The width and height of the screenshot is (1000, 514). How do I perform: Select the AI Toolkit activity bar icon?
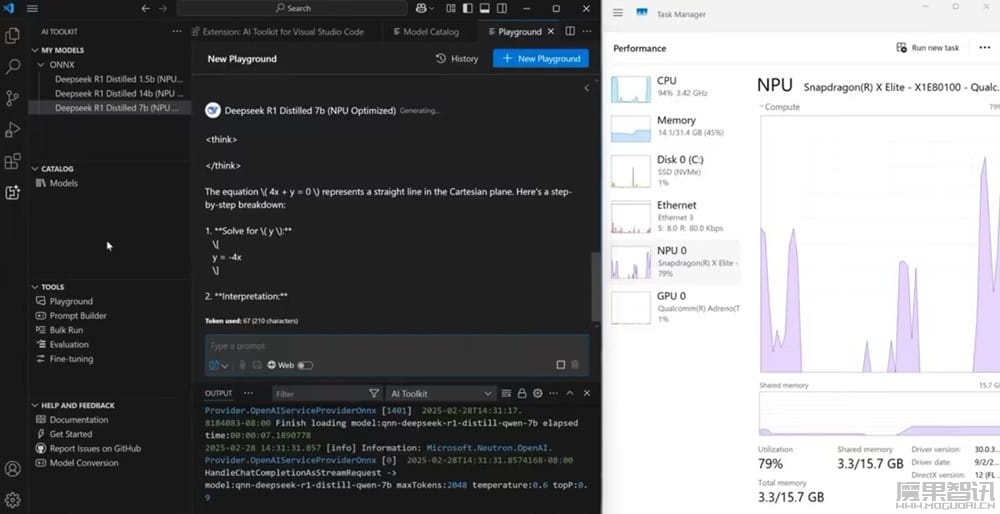(x=12, y=192)
